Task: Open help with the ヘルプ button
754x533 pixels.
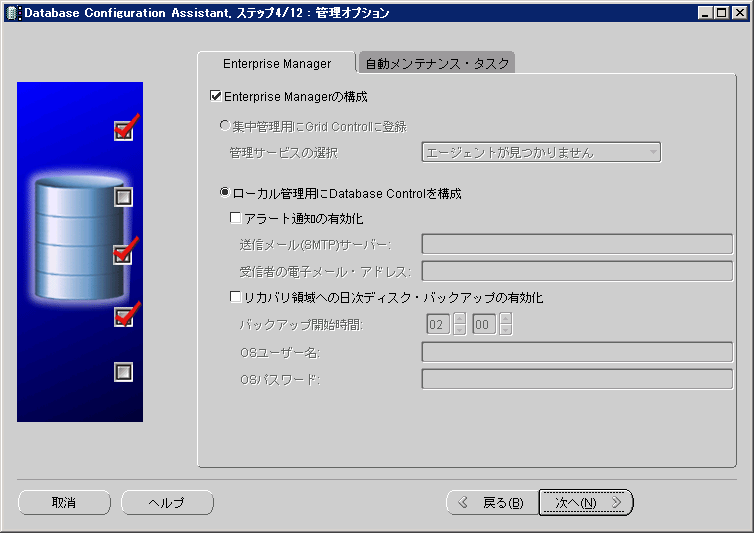Action: click(167, 503)
